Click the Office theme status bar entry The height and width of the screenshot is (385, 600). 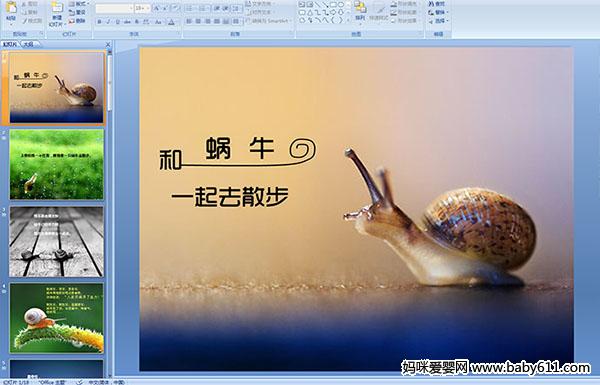click(x=52, y=382)
